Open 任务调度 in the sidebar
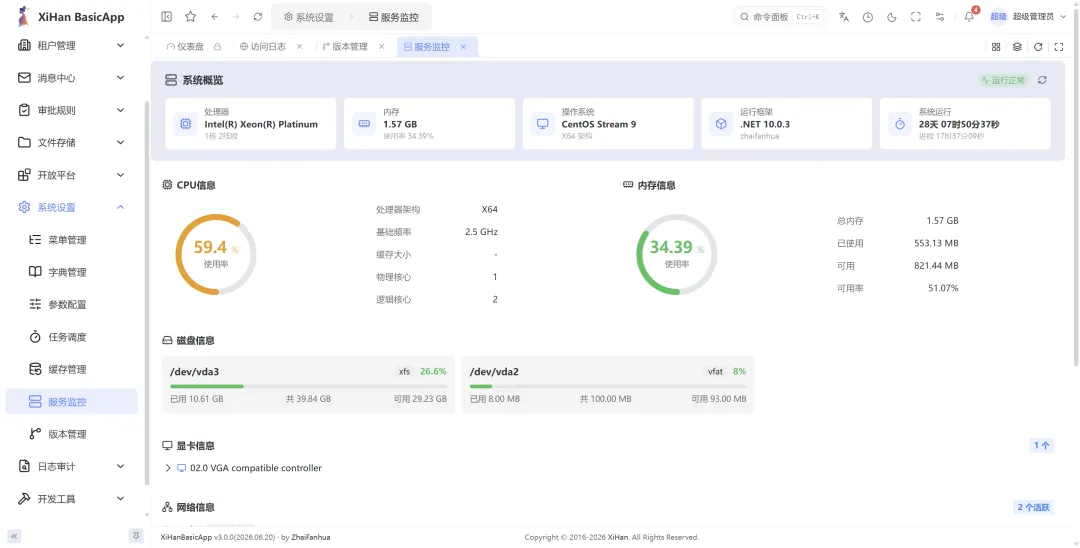 point(72,337)
